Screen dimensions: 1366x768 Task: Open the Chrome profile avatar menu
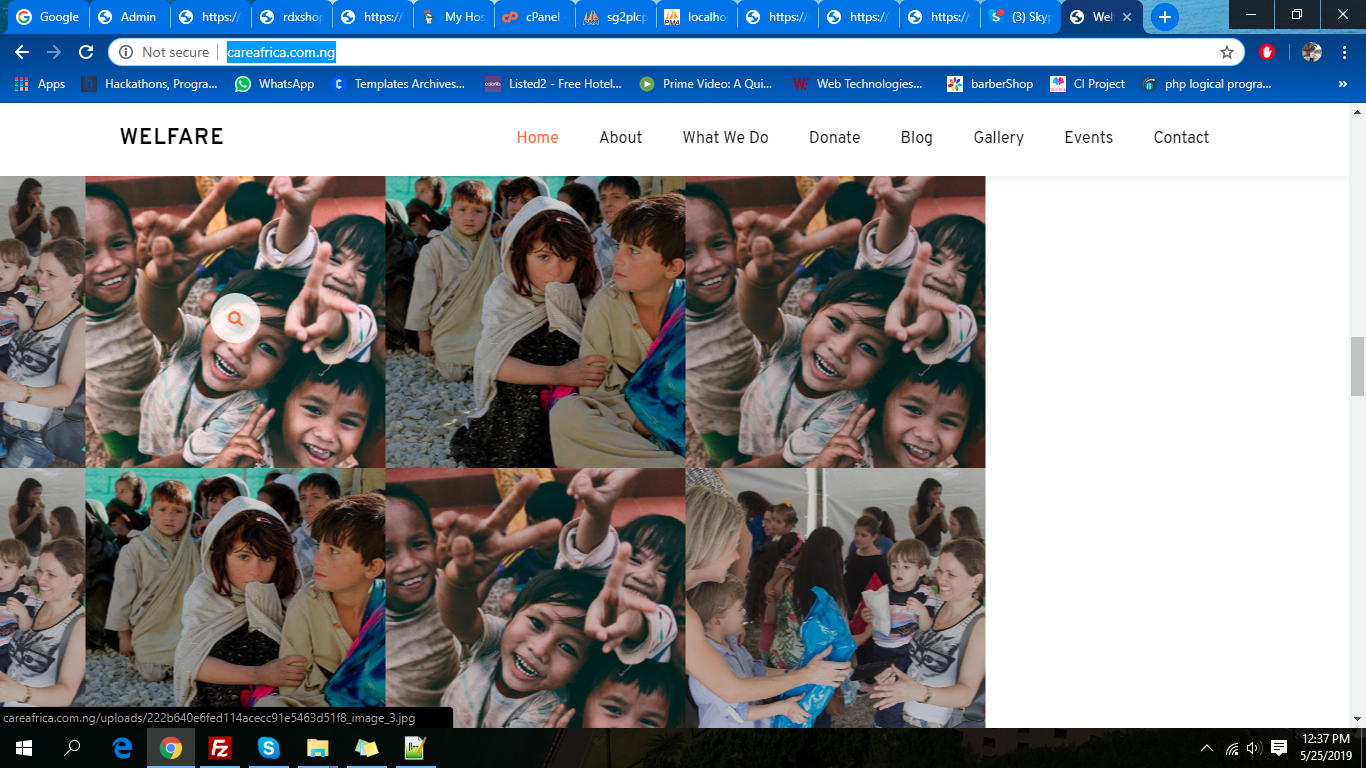point(1311,52)
